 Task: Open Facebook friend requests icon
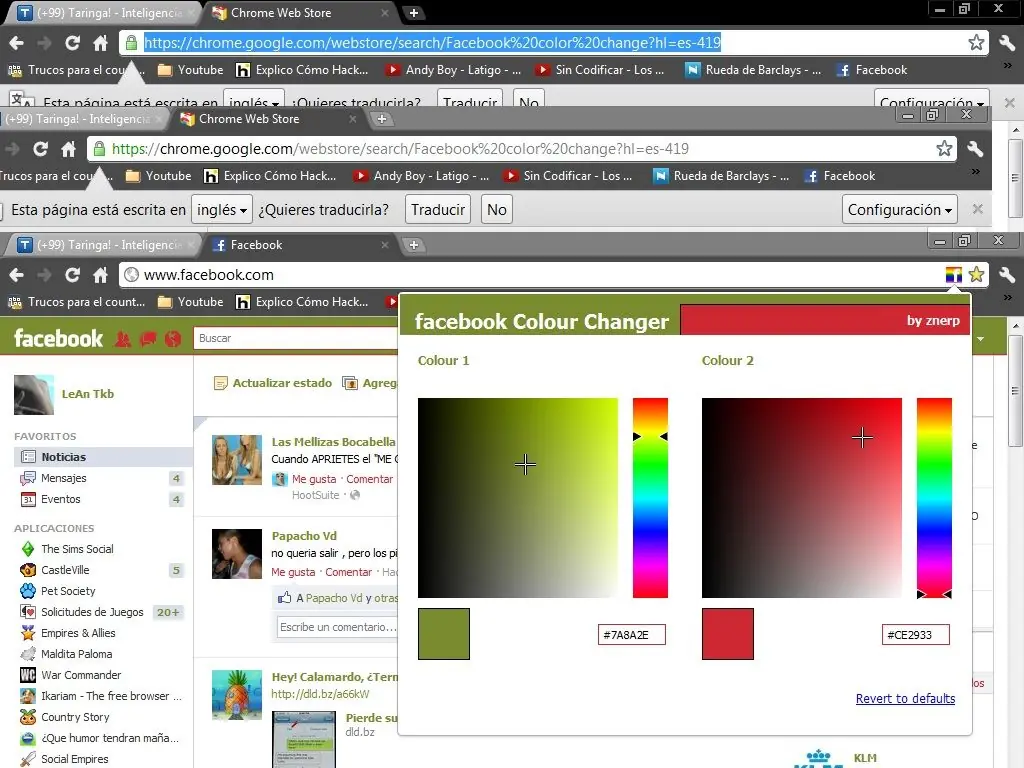pos(123,339)
